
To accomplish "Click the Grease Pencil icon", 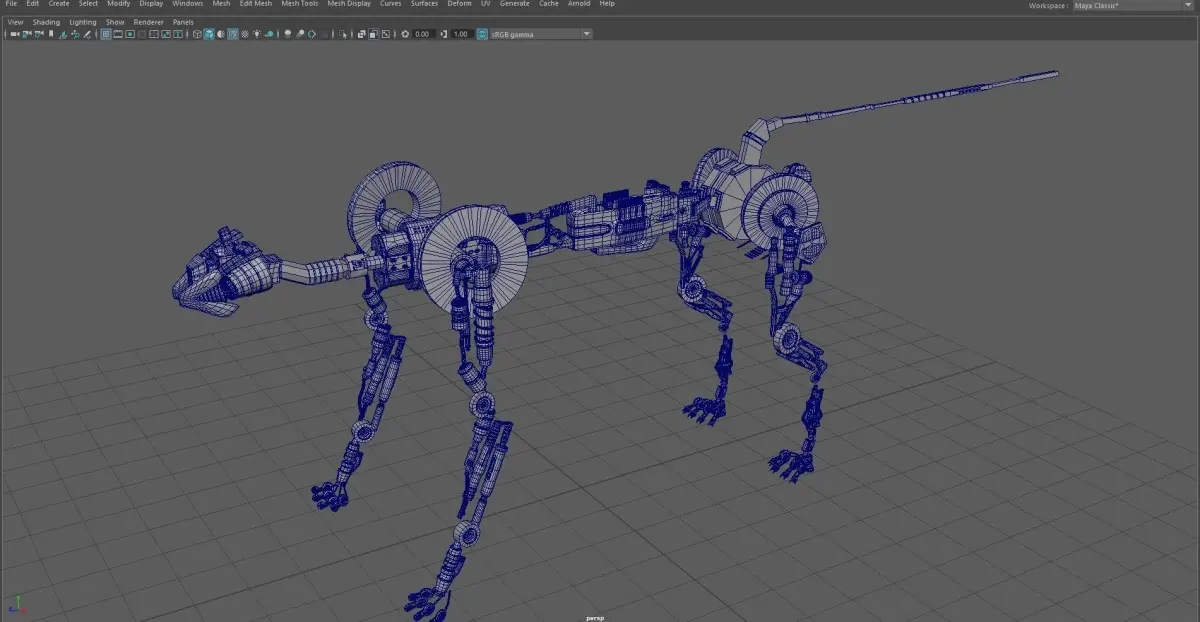I will [87, 34].
